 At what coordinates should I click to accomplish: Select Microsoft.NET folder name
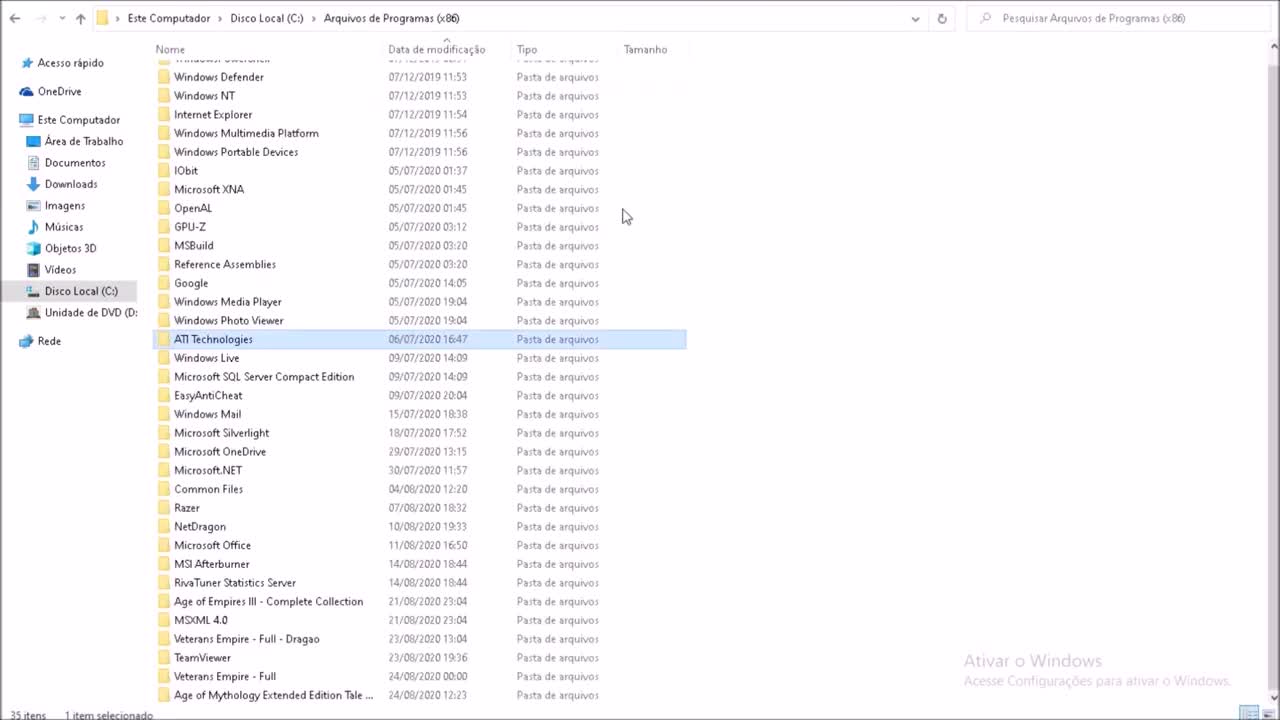point(208,470)
